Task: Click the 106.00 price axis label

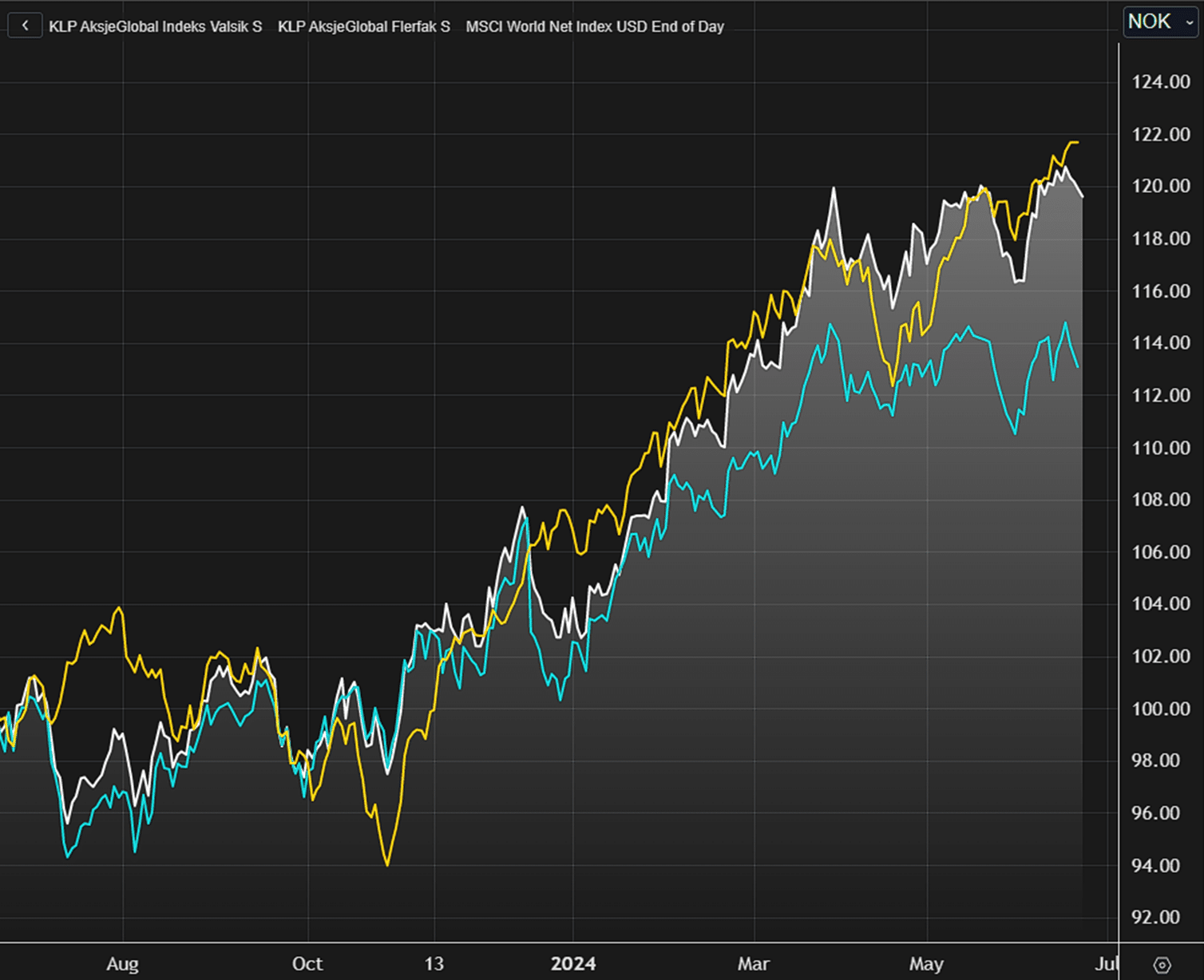Action: pos(1161,552)
